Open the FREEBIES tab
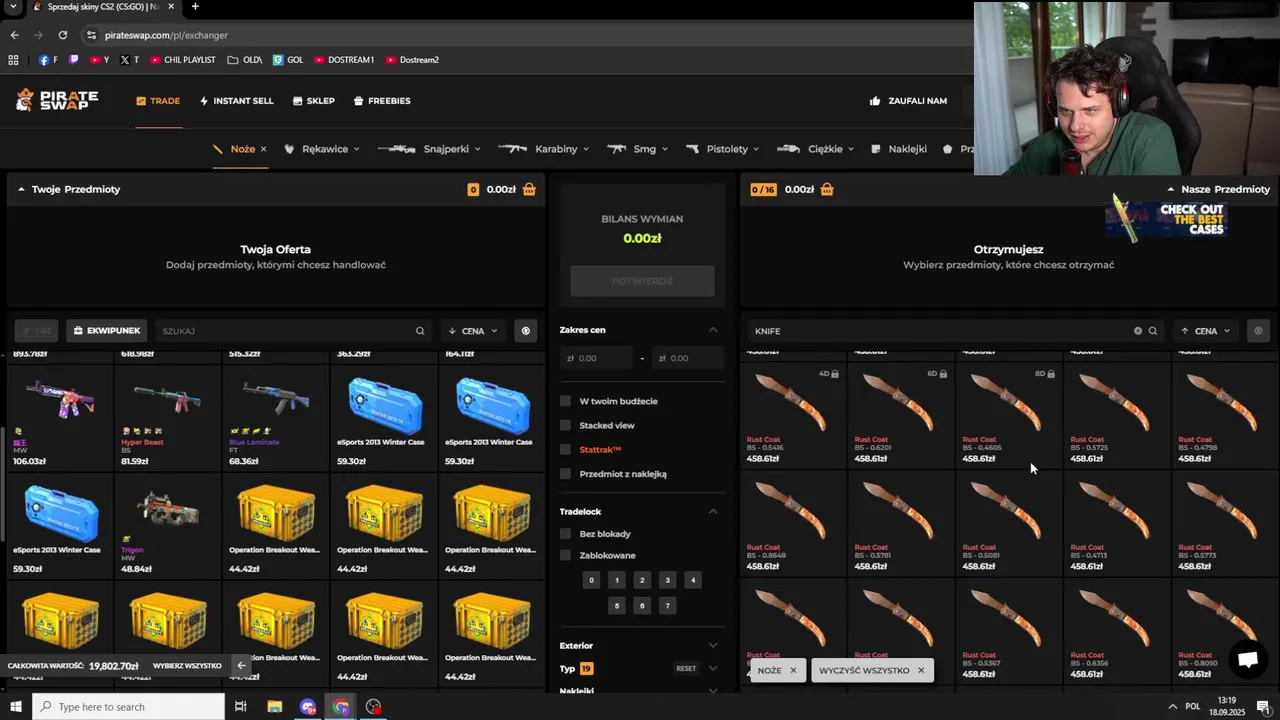 coord(380,101)
